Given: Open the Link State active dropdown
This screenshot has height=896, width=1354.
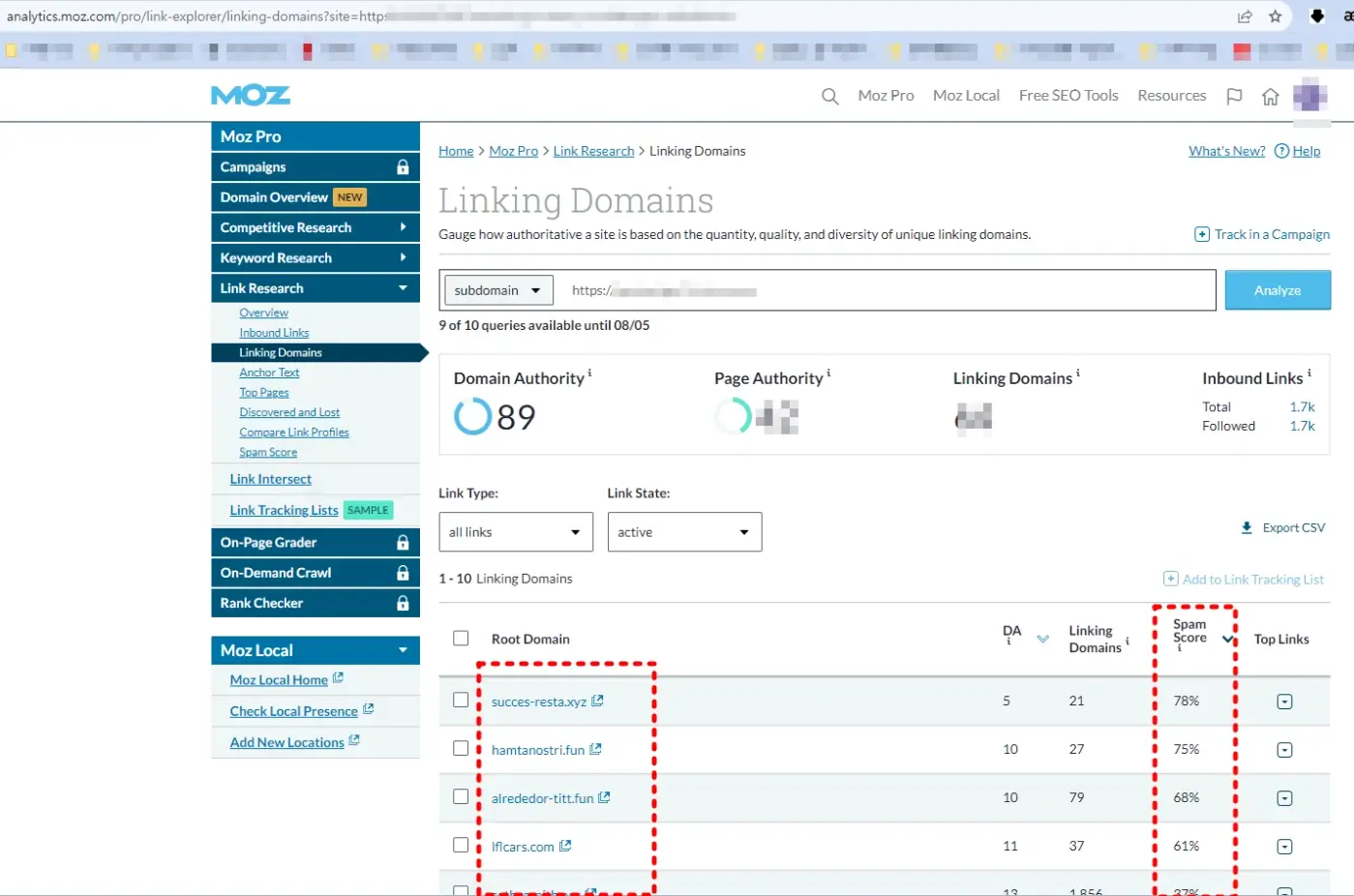Looking at the screenshot, I should 684,532.
